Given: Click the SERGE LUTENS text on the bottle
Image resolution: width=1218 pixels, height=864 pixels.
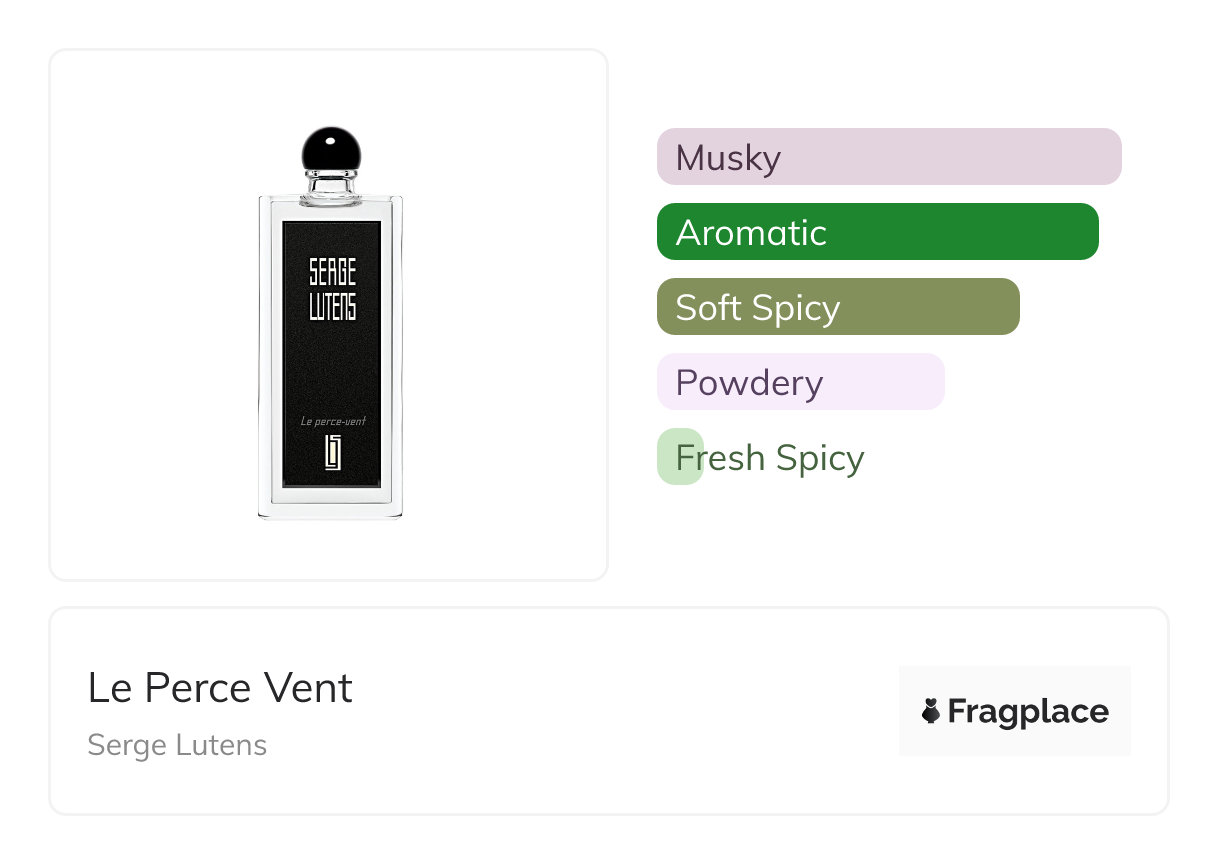Looking at the screenshot, I should tap(332, 289).
